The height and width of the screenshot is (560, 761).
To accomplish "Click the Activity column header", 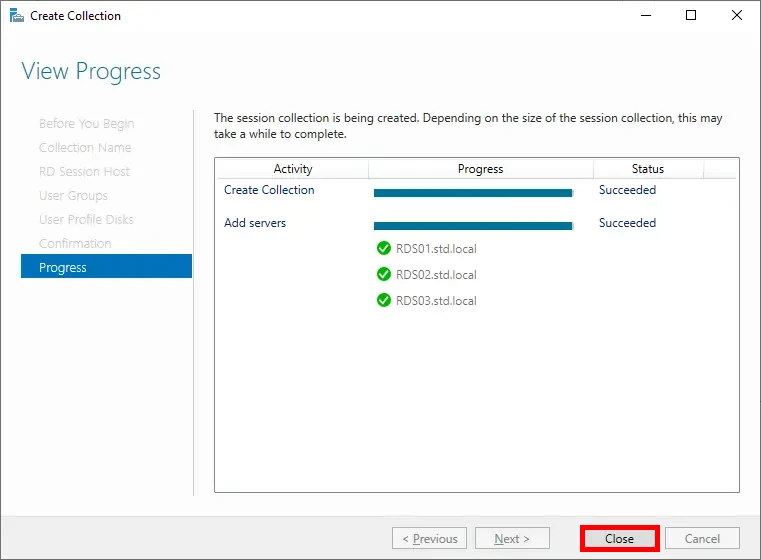I will pyautogui.click(x=293, y=169).
